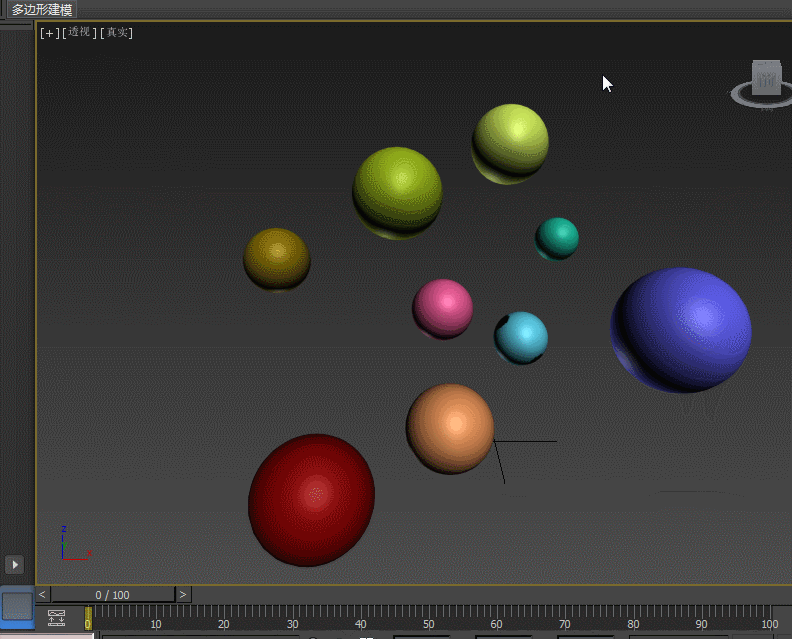Click the play arrow button on left panel
Image resolution: width=792 pixels, height=639 pixels.
coord(14,564)
